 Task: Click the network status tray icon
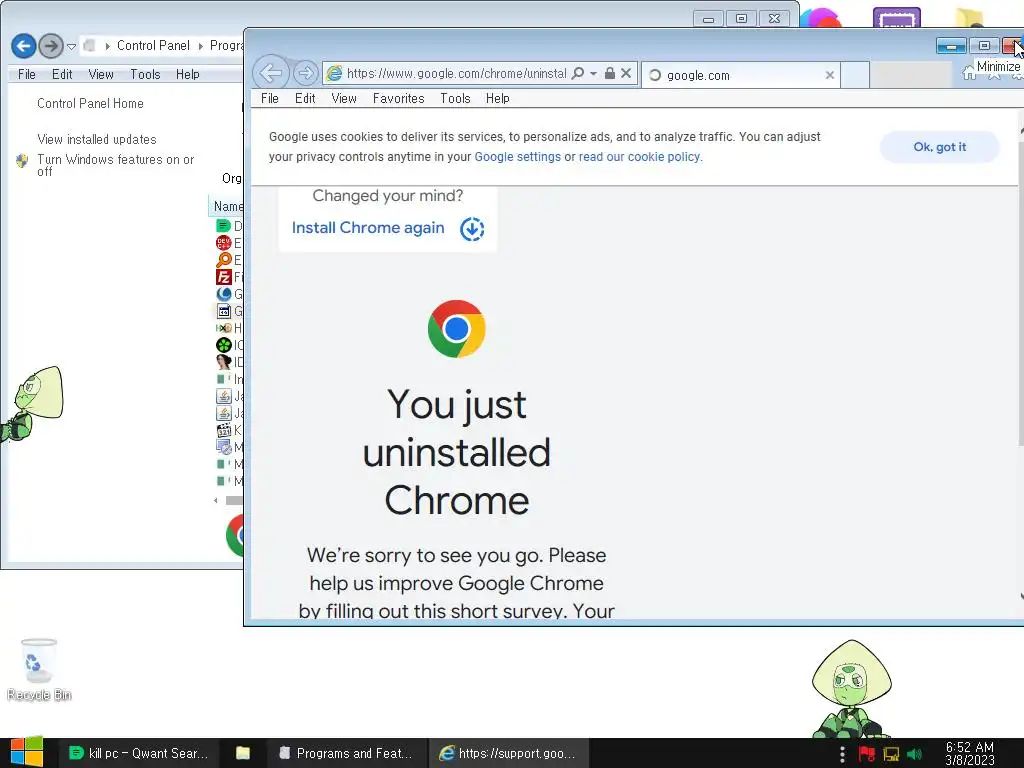(x=891, y=754)
